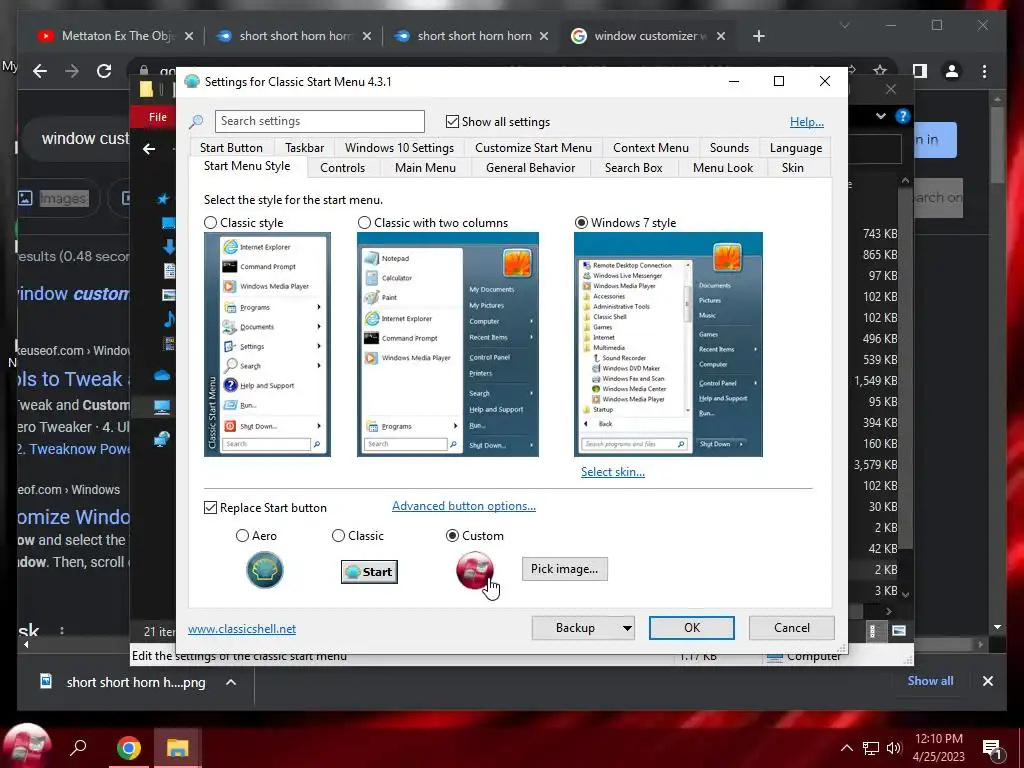Confirm settings with the OK button

tap(692, 628)
